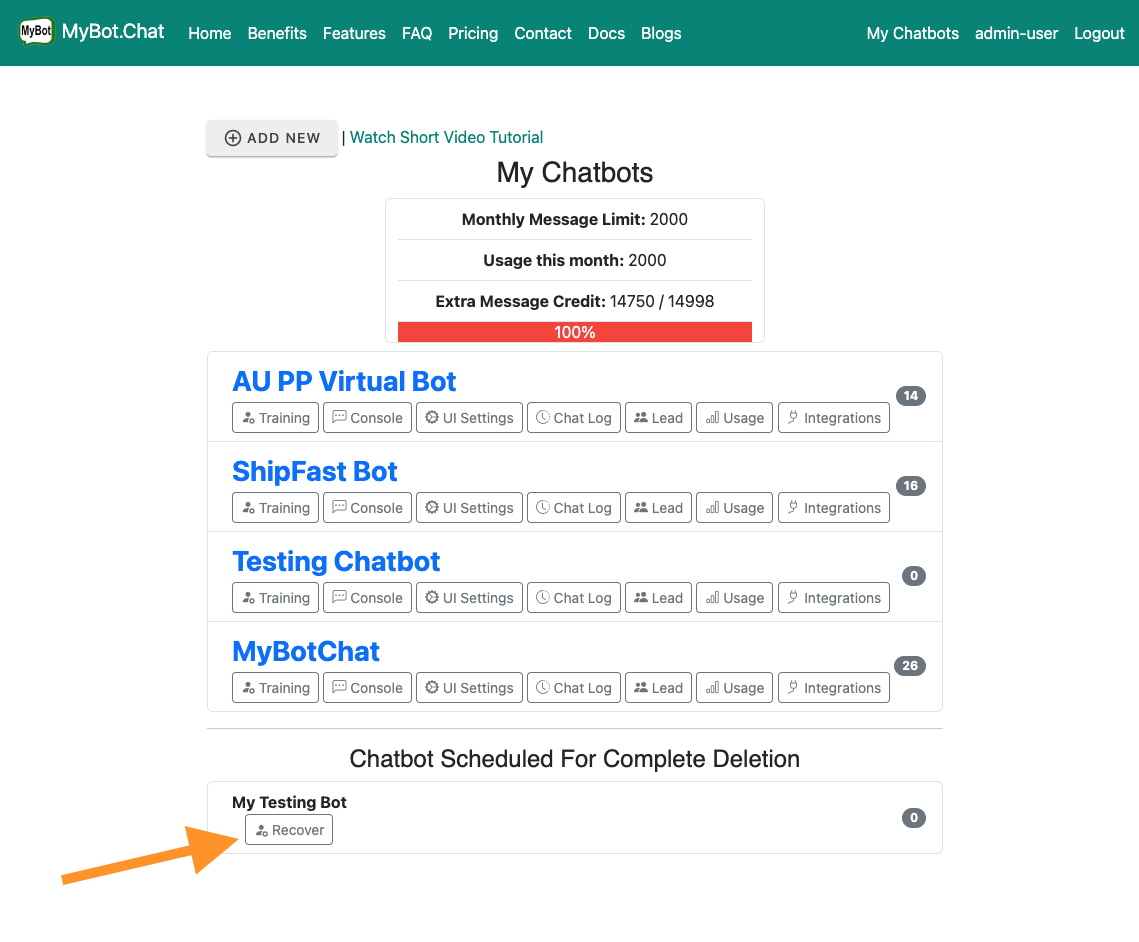The height and width of the screenshot is (942, 1139).
Task: Open the Pricing menu item
Action: click(x=473, y=33)
